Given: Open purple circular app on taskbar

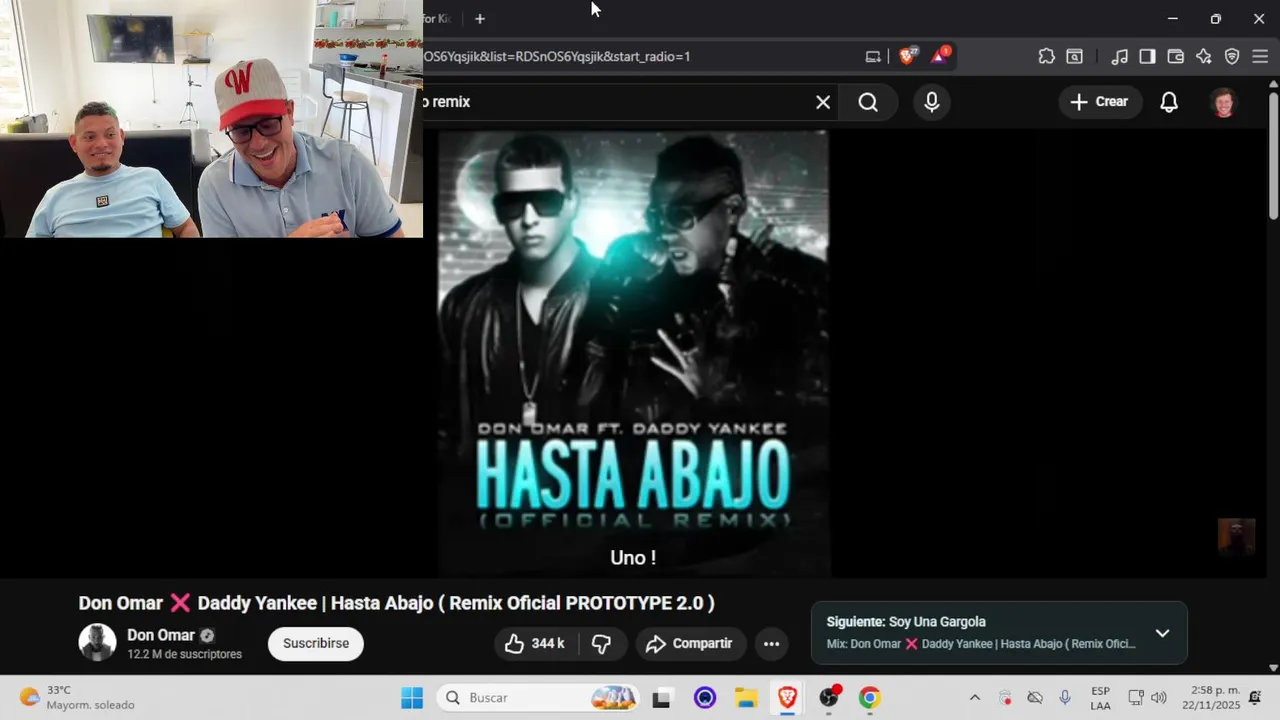Looking at the screenshot, I should point(705,698).
